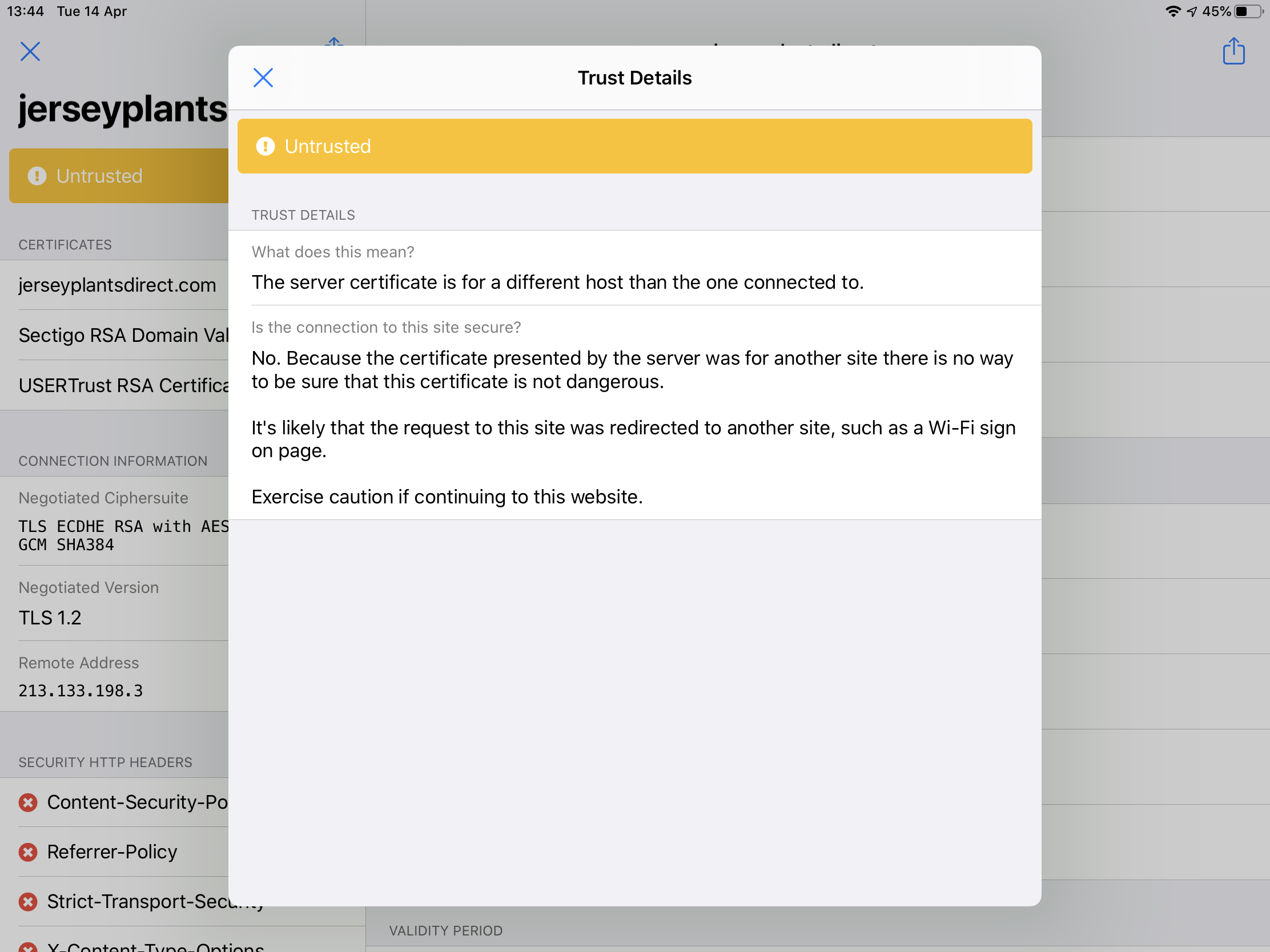Close the left inspection panel with the X
This screenshot has width=1270, height=952.
(30, 51)
